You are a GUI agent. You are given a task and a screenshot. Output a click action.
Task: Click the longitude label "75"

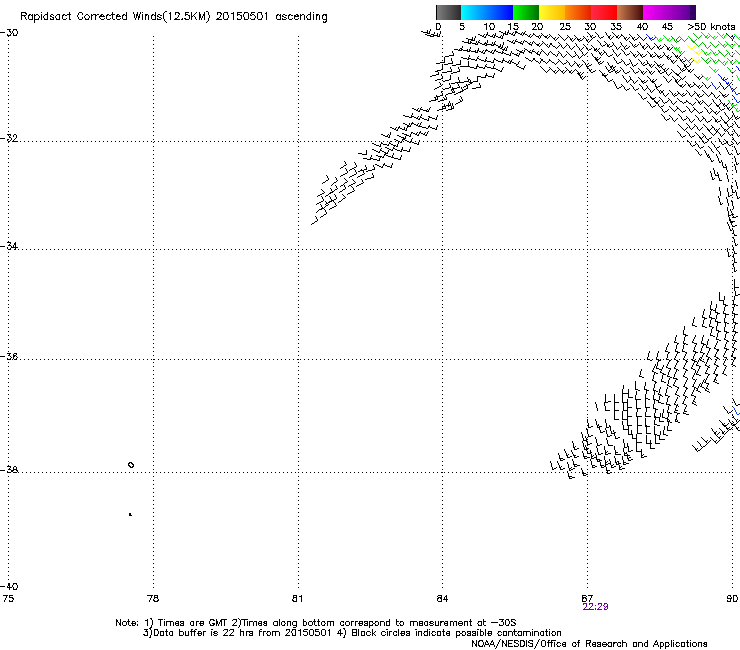(x=8, y=599)
